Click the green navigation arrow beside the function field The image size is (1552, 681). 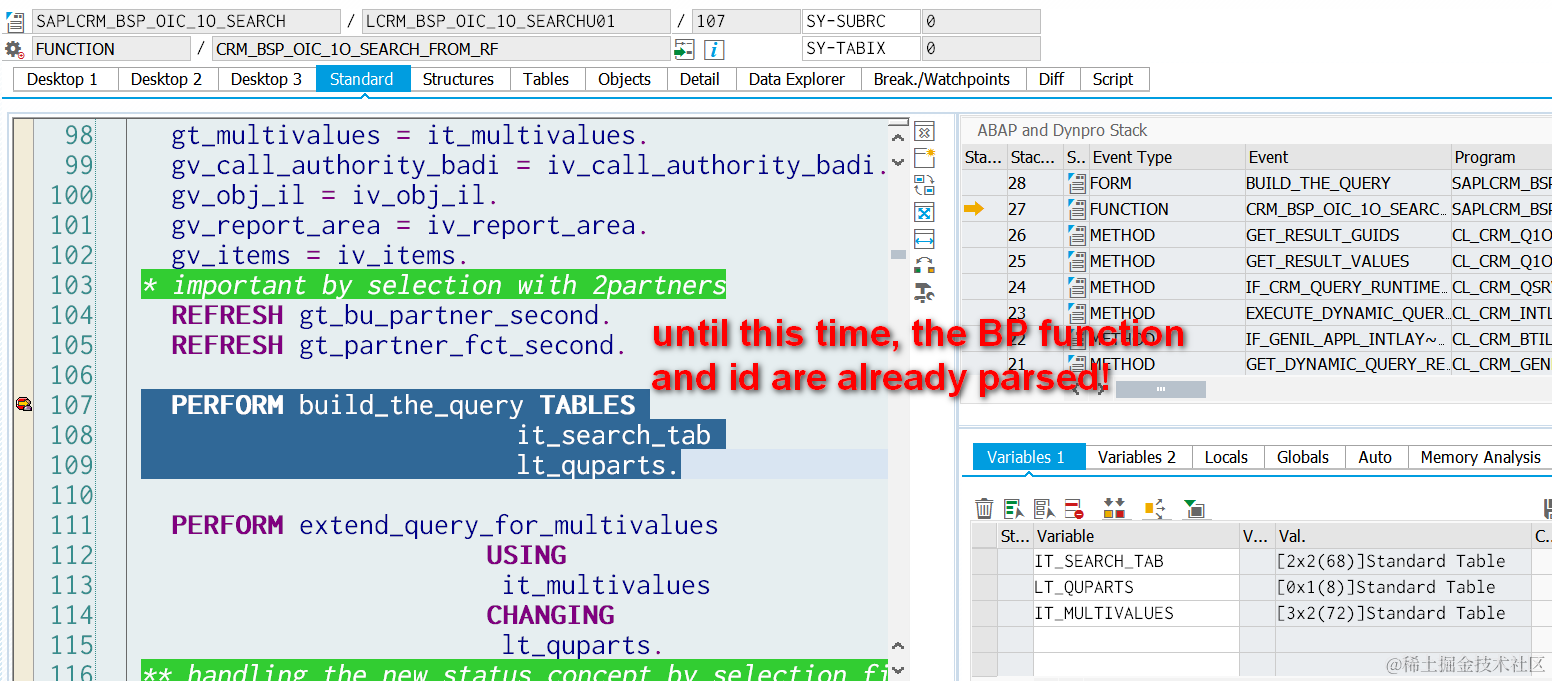[684, 48]
